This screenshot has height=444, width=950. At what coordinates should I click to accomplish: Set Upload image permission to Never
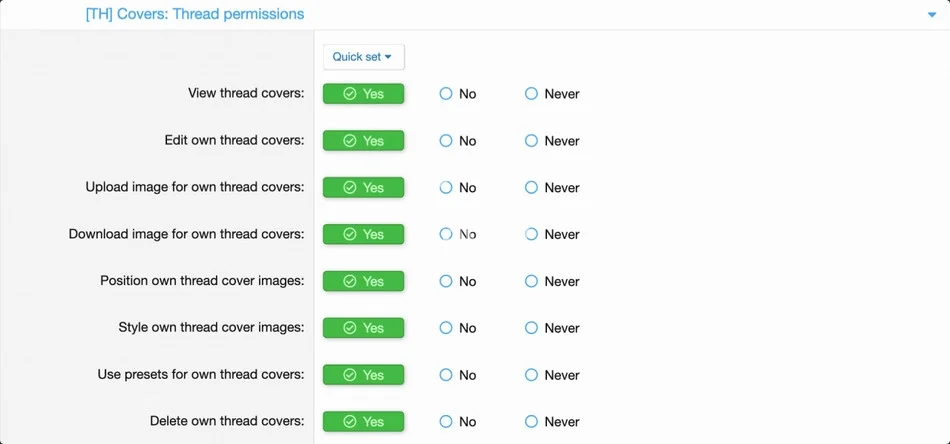point(552,188)
